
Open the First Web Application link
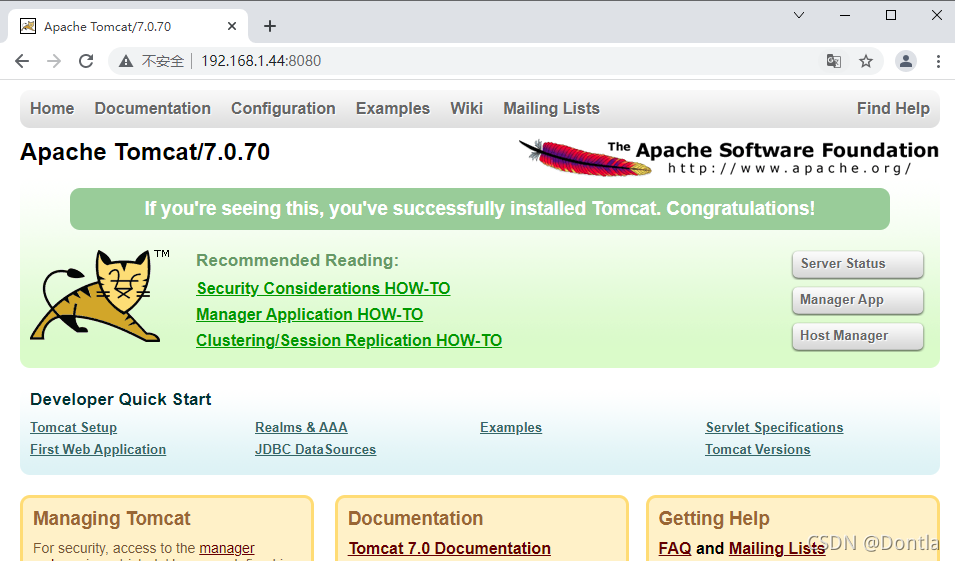(98, 450)
